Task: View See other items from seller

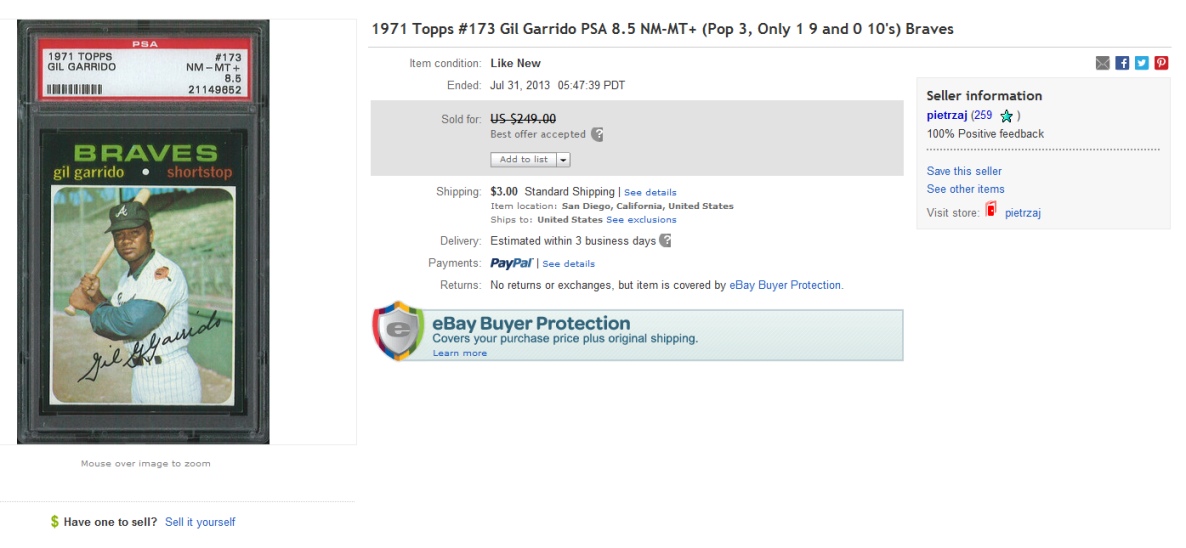Action: point(965,189)
